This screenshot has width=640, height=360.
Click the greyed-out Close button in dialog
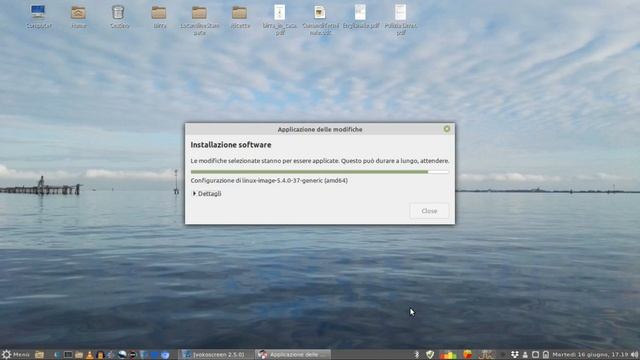pyautogui.click(x=429, y=211)
